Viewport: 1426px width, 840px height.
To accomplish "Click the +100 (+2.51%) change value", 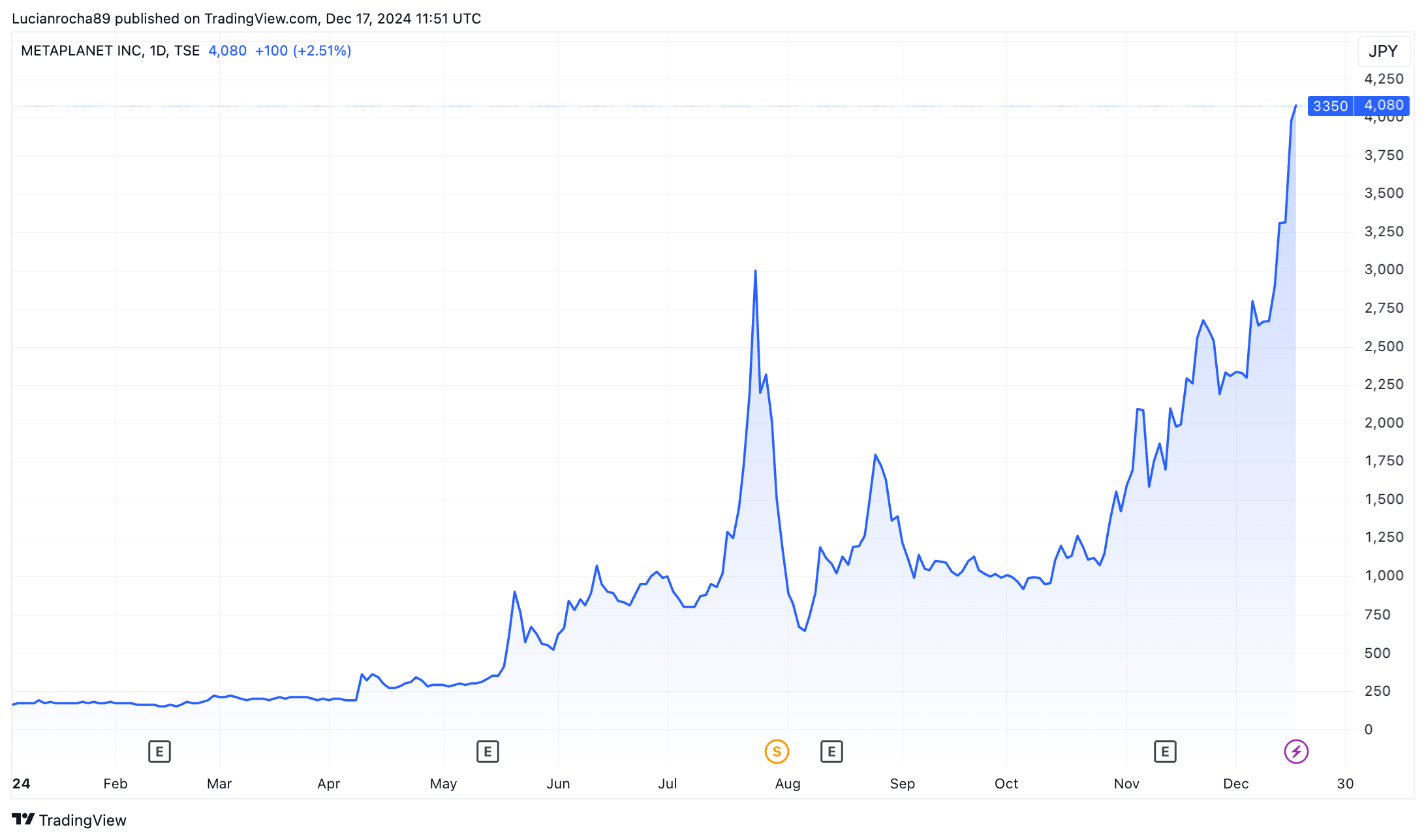I will point(303,51).
